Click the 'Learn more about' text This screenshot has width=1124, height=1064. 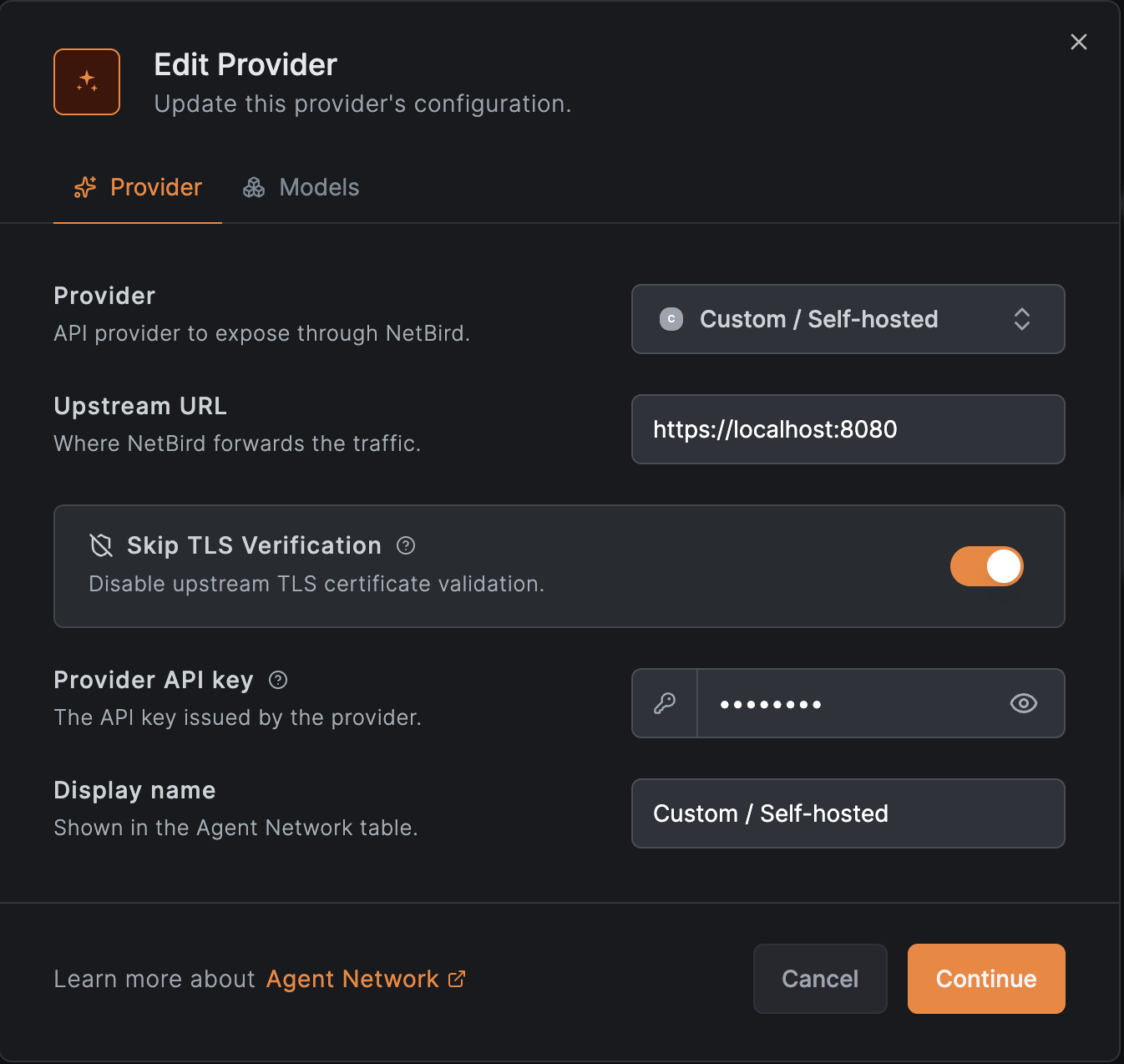point(154,979)
